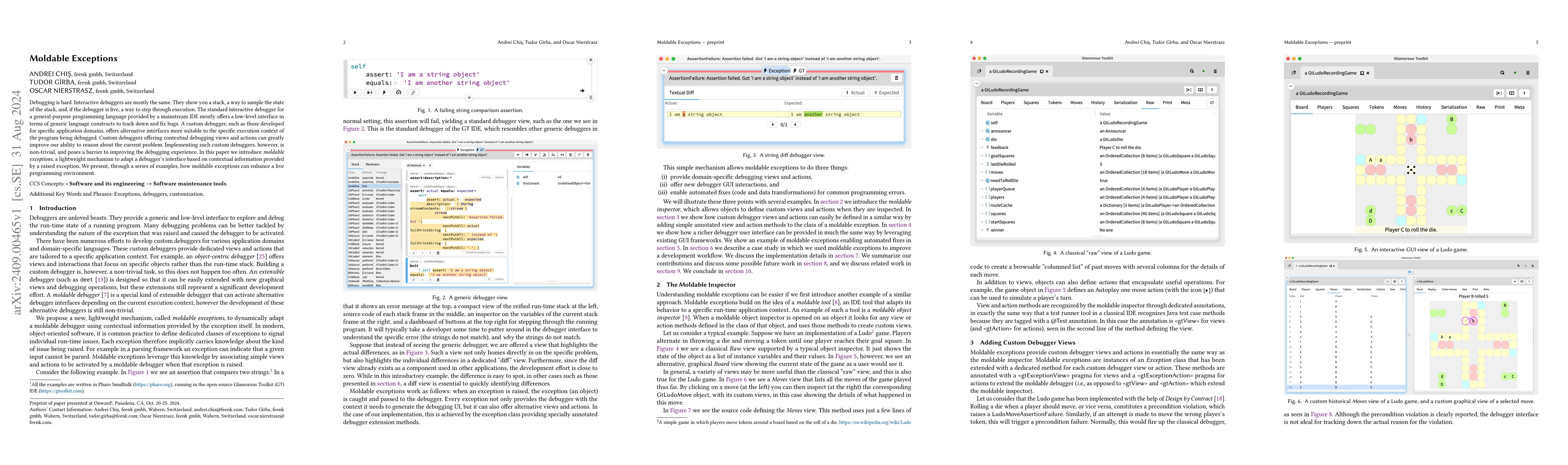Select the Exception toggle in Fig. 3
Screen dimensions: 1568x465
coord(777,71)
